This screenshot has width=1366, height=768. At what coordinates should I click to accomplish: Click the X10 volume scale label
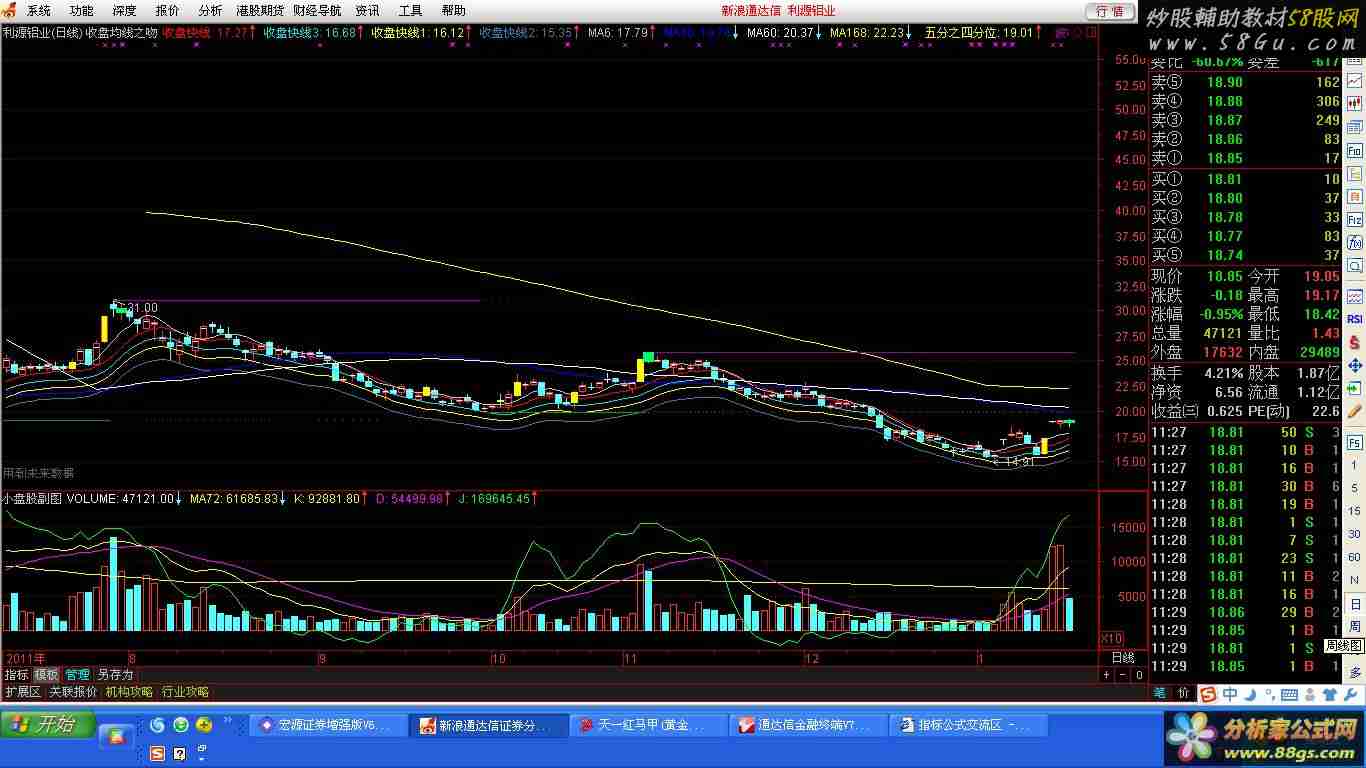coord(1111,638)
